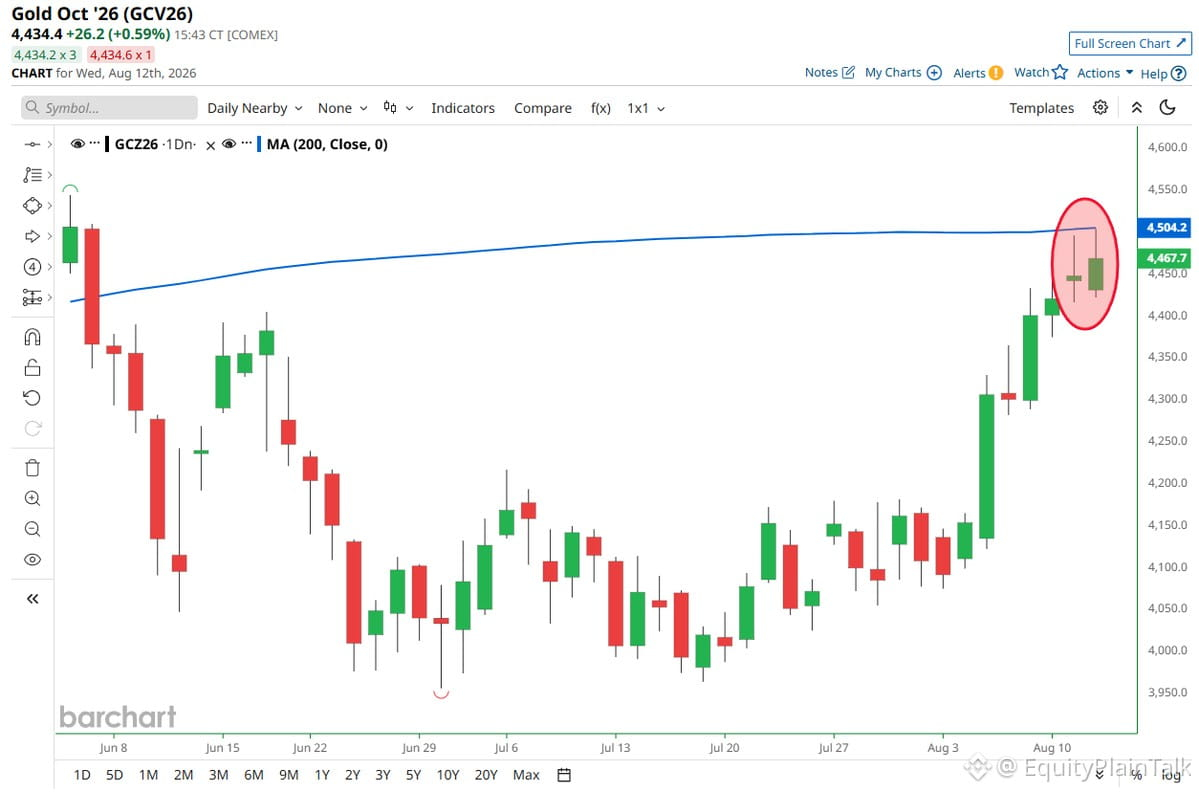The image size is (1199, 792).
Task: Open the chart settings gear
Action: (x=1100, y=108)
